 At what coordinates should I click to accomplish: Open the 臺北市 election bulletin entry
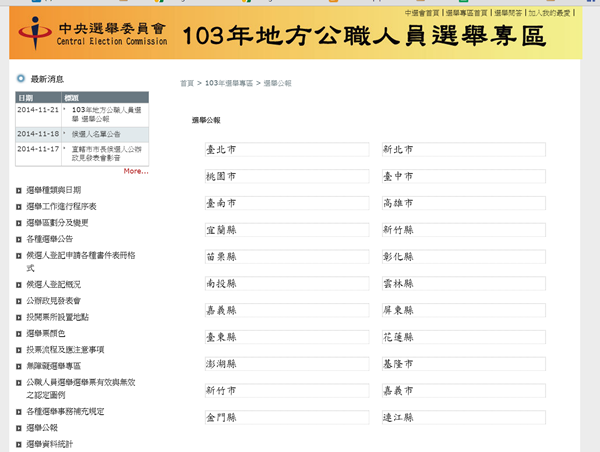tap(283, 150)
